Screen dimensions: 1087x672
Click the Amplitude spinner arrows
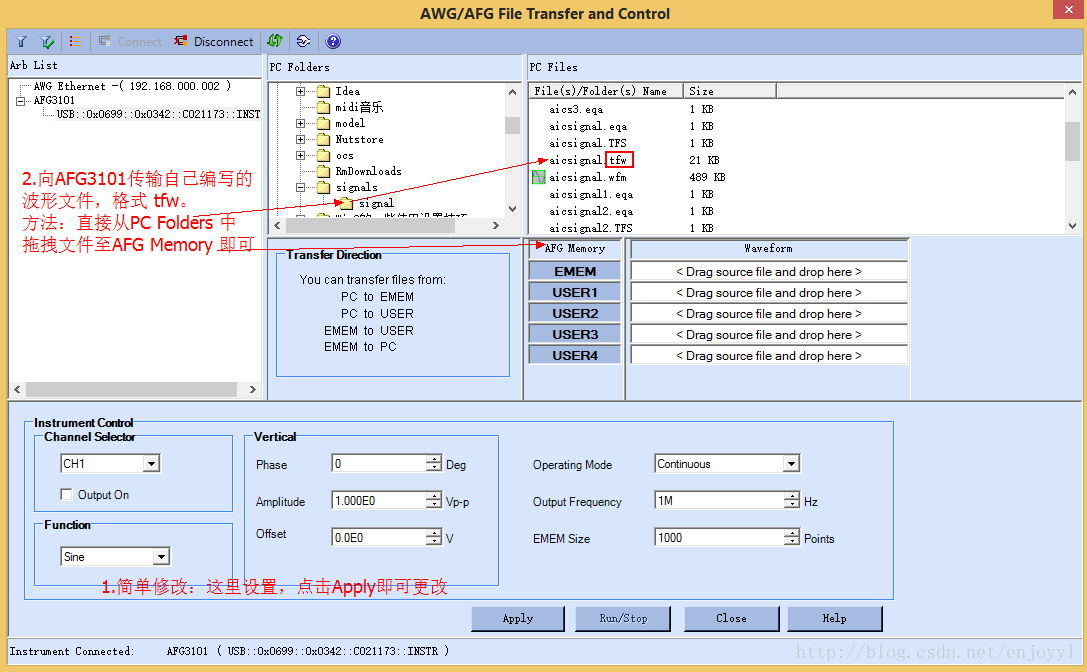coord(434,501)
